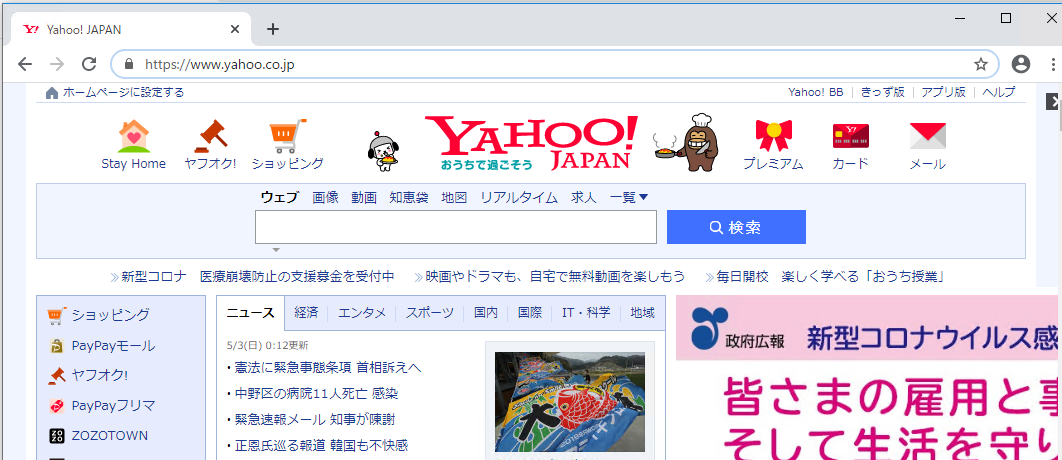Switch to the 国際 news tab
The width and height of the screenshot is (1062, 460).
[530, 313]
